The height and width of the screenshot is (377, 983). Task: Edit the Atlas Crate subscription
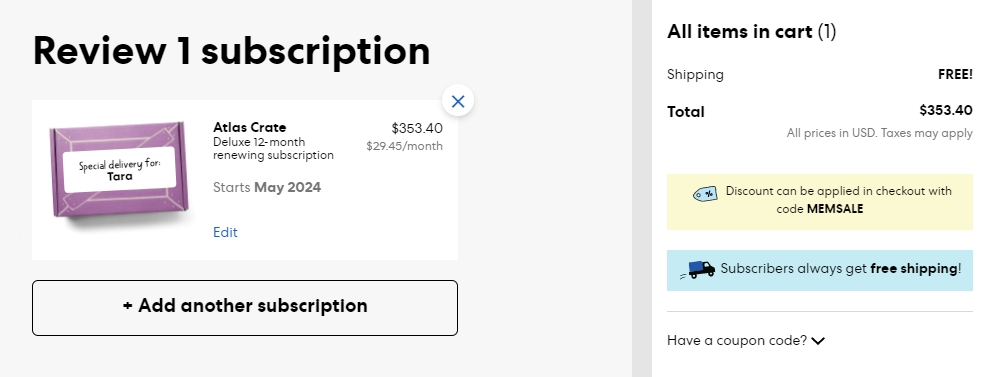point(225,232)
